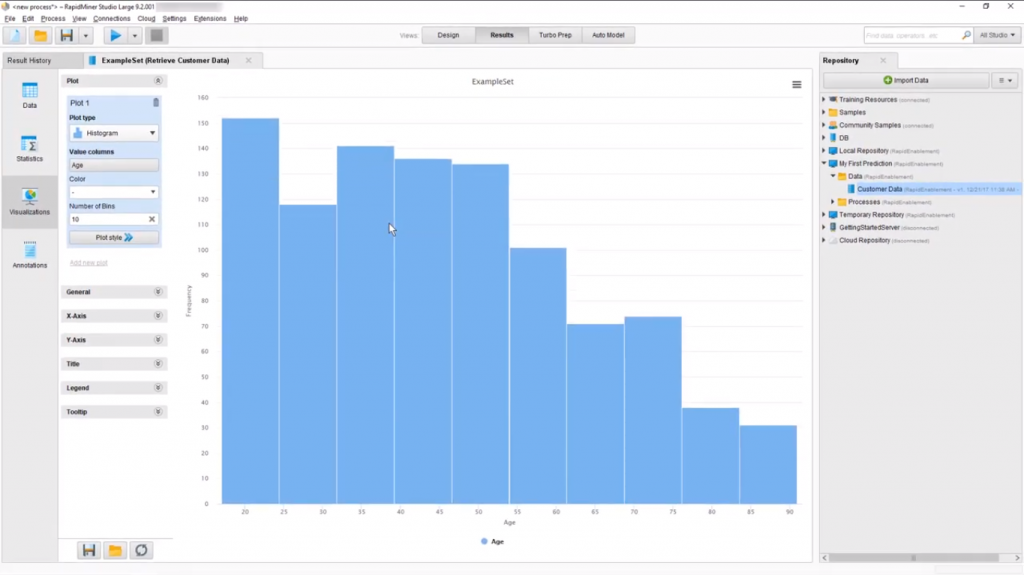This screenshot has width=1024, height=575.
Task: Open the chart hamburger menu
Action: 797,84
